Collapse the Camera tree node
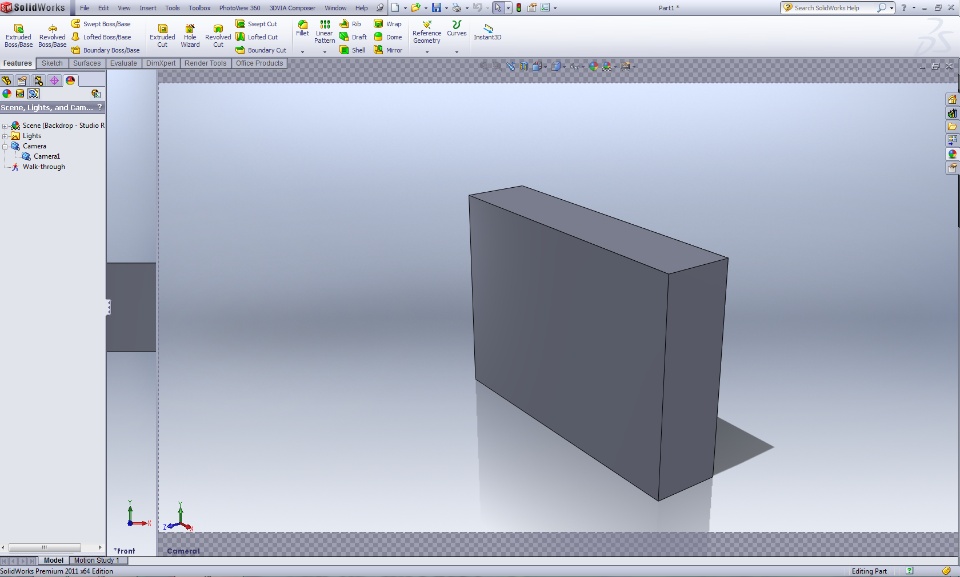 click(x=5, y=146)
